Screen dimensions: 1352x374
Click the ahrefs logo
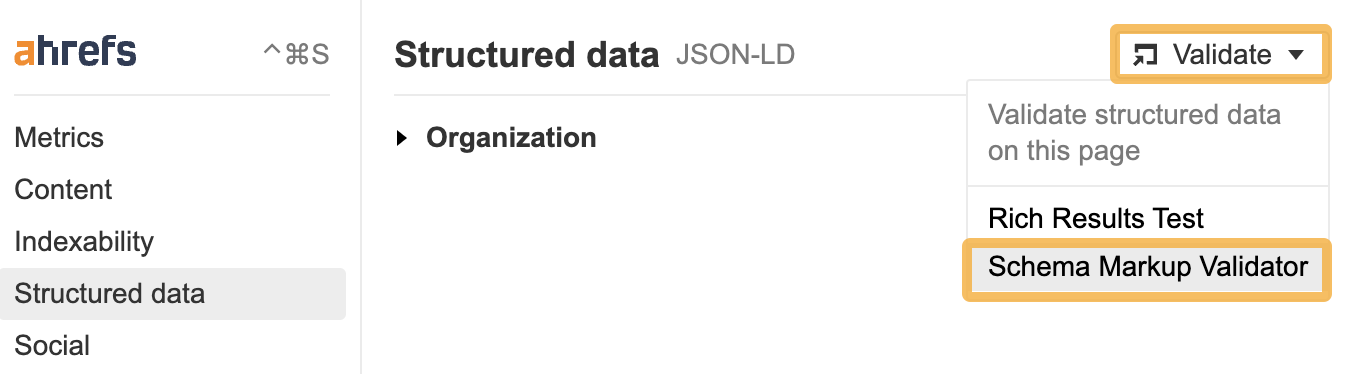pyautogui.click(x=75, y=51)
